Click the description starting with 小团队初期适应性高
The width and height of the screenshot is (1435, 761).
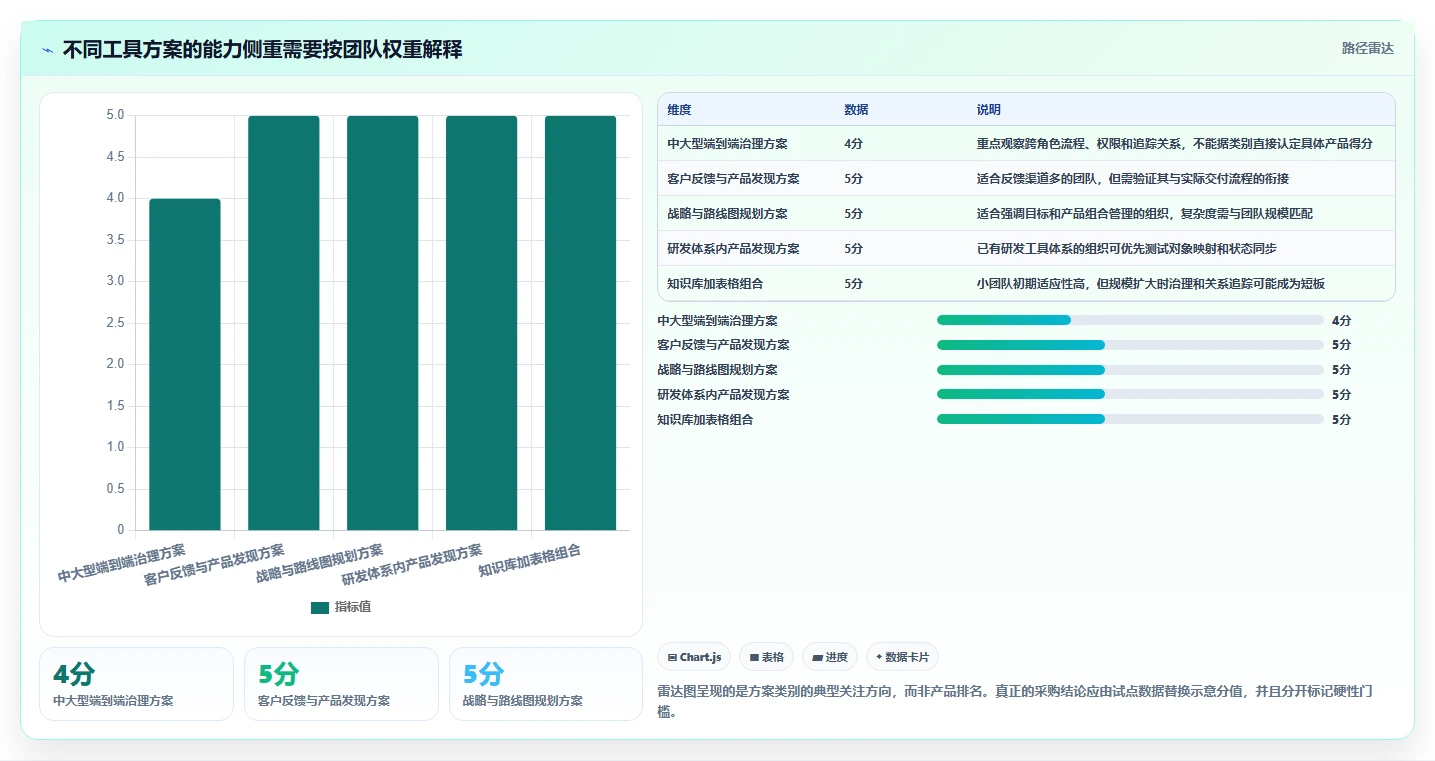click(x=1151, y=284)
